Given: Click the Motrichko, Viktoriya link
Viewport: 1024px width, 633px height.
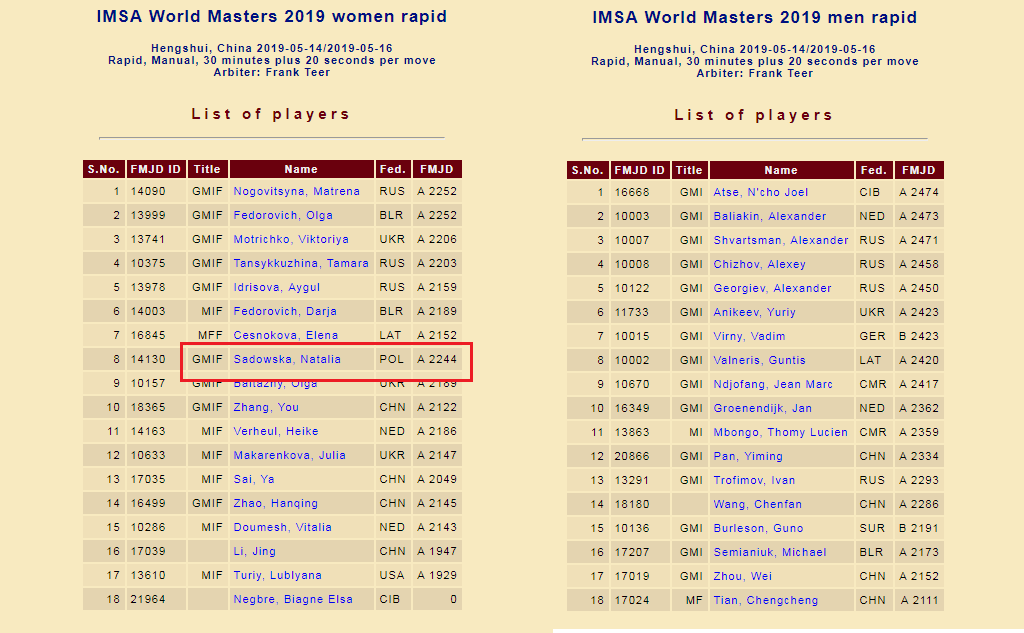Looking at the screenshot, I should (291, 239).
